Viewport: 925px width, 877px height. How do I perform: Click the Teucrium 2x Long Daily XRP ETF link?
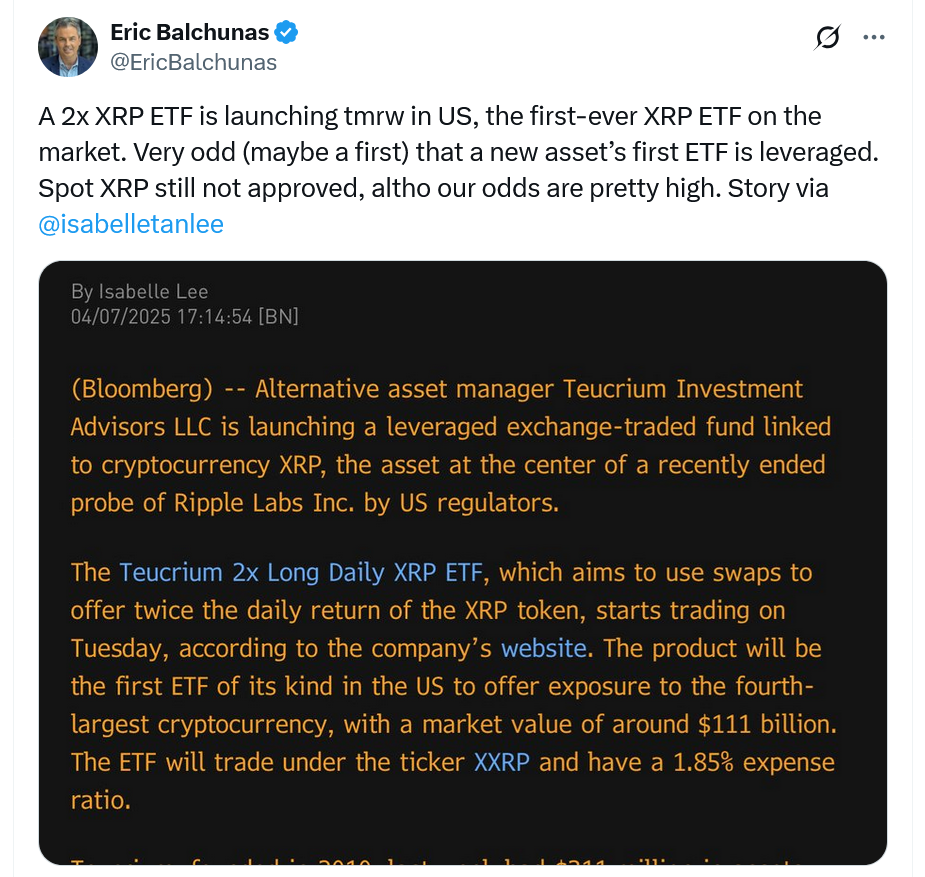pyautogui.click(x=301, y=573)
